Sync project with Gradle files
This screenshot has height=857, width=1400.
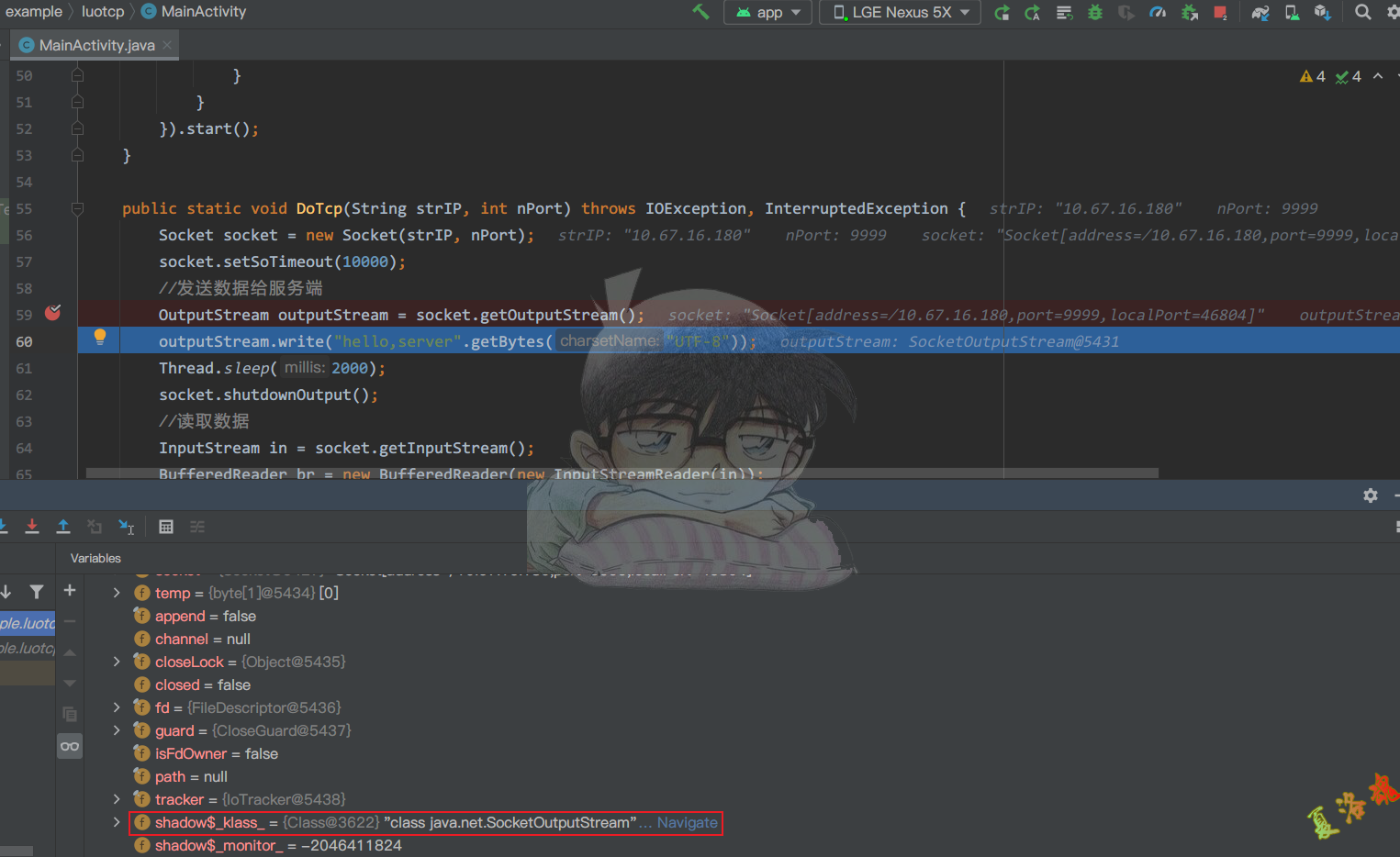click(x=1260, y=12)
